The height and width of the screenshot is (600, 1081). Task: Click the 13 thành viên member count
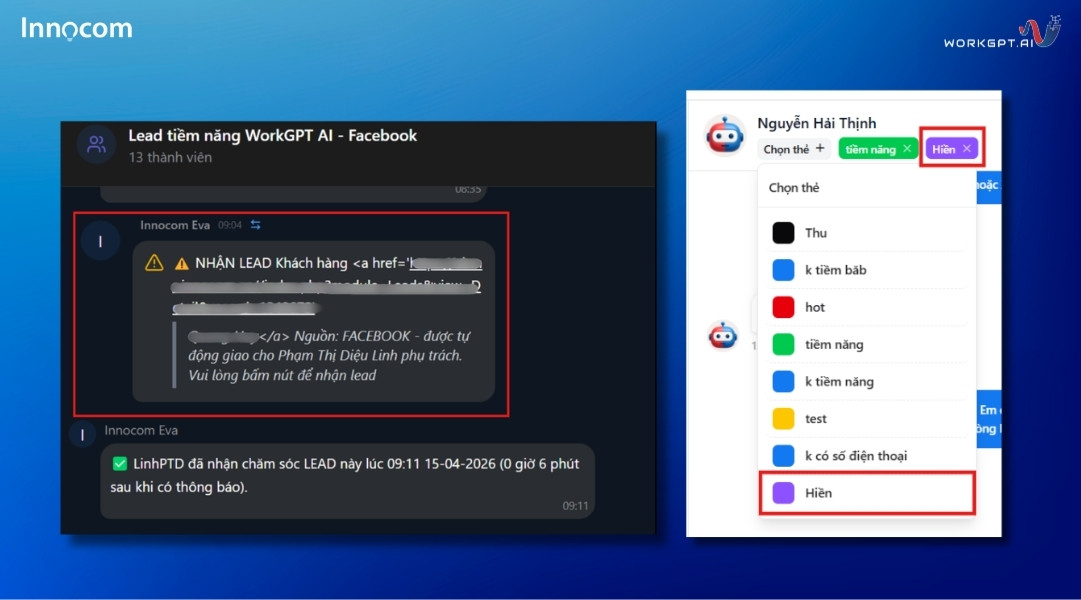pyautogui.click(x=170, y=157)
